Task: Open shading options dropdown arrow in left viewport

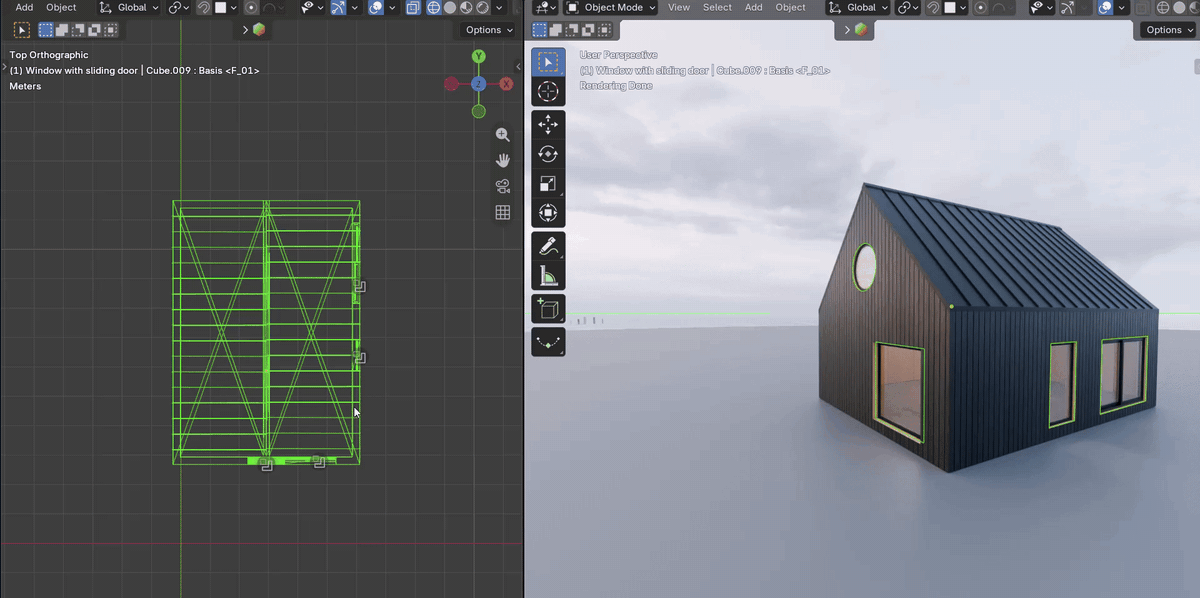Action: pos(499,7)
